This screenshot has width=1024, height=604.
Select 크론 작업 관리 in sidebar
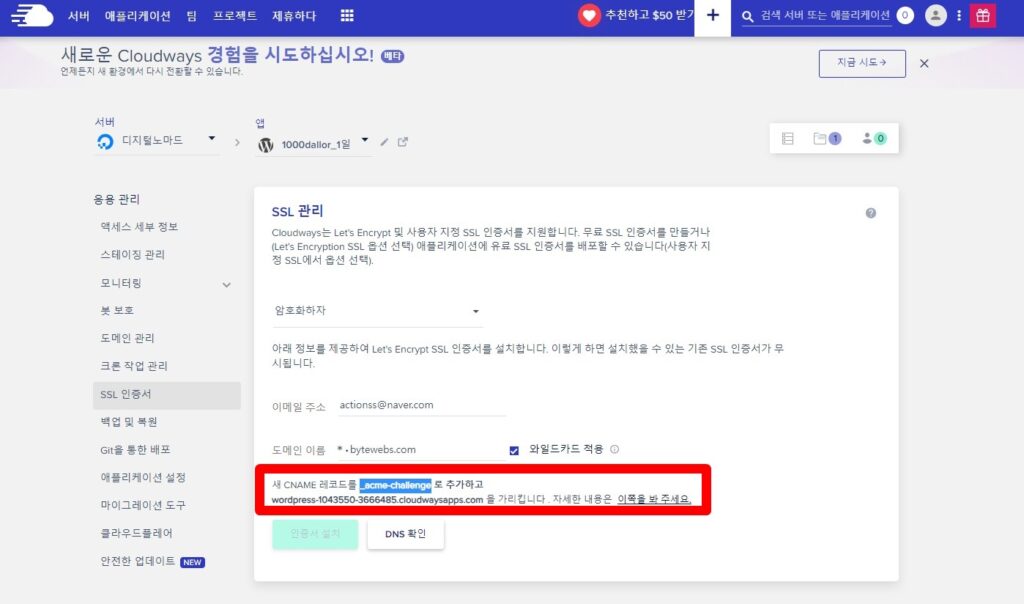pyautogui.click(x=134, y=366)
